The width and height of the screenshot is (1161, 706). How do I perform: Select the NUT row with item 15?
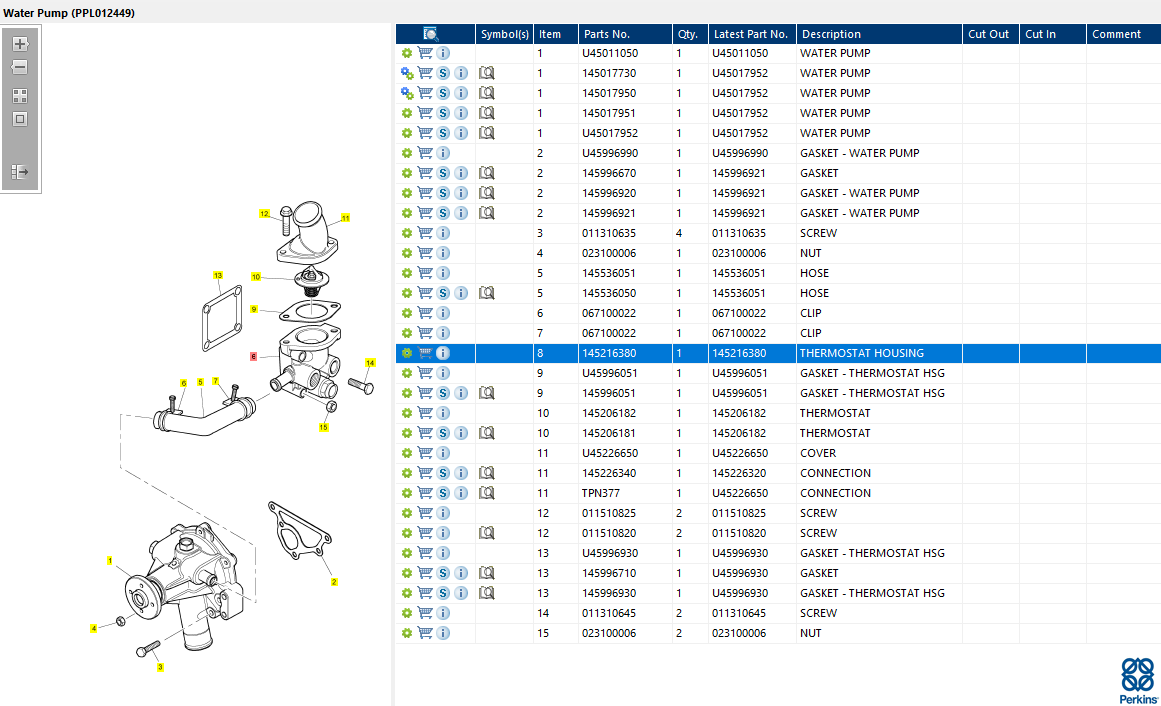coord(778,633)
